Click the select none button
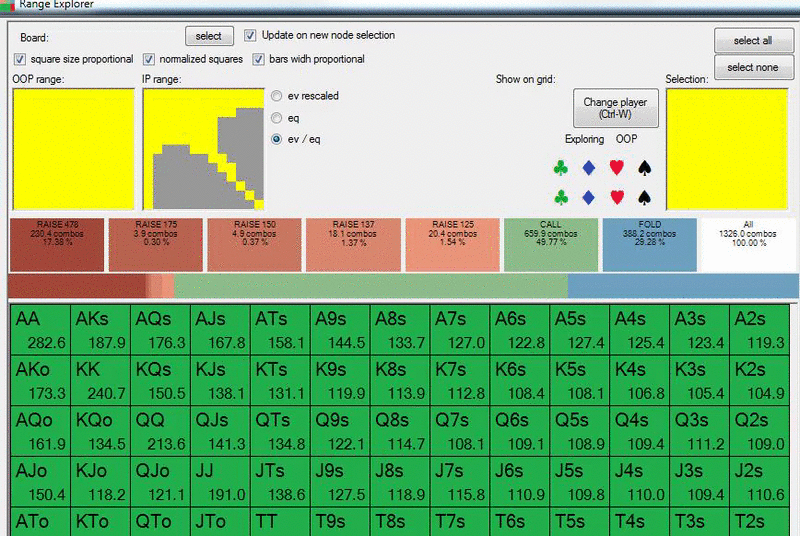The image size is (800, 536). click(x=753, y=67)
